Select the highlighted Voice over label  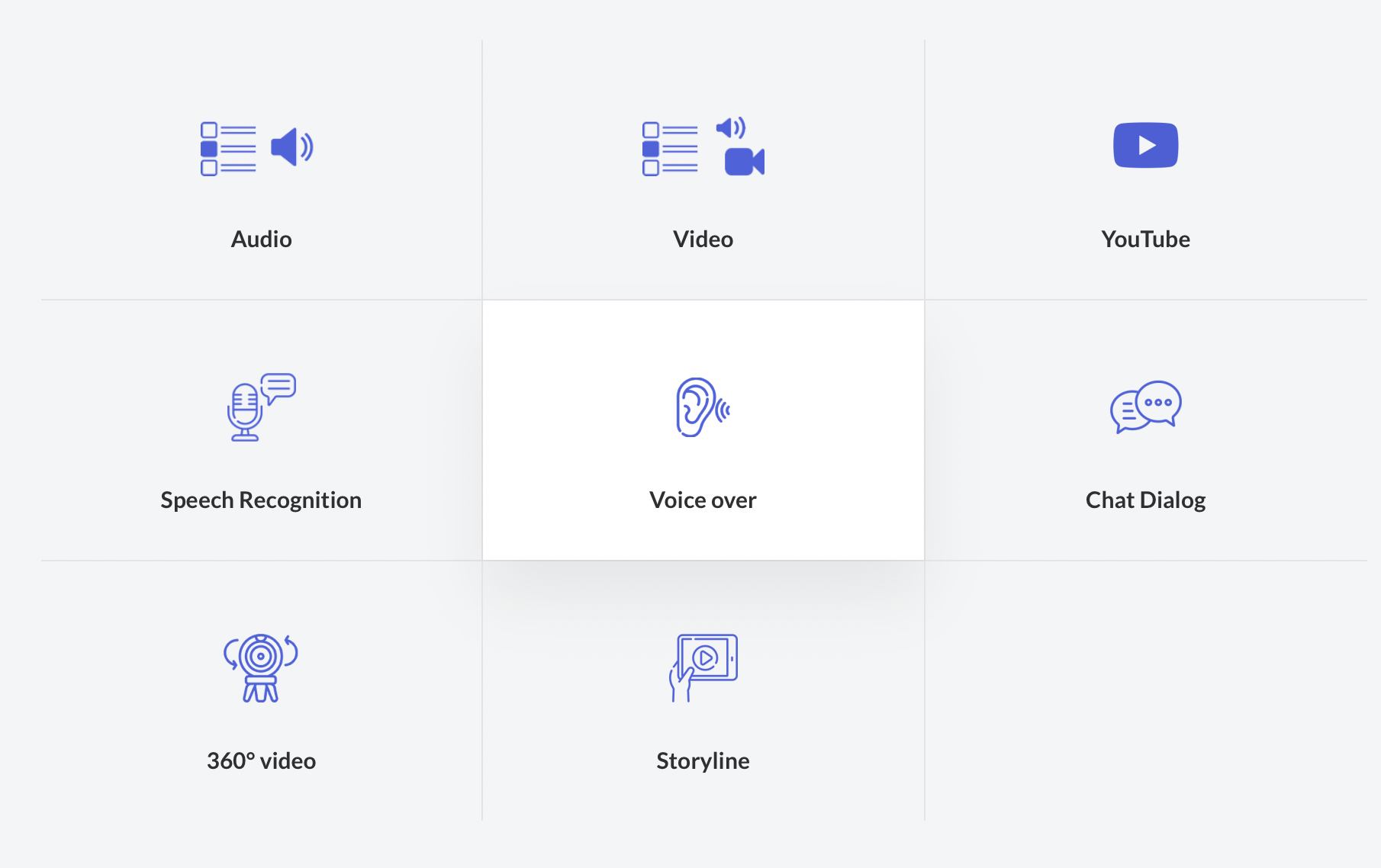click(703, 500)
